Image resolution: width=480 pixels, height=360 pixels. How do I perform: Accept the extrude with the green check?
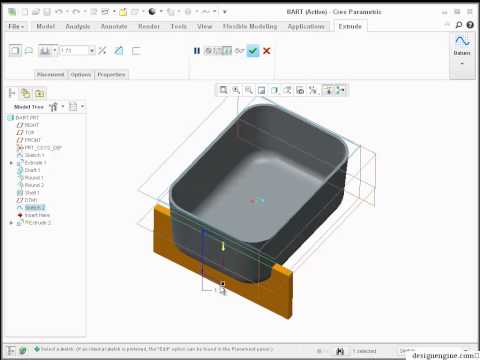253,51
